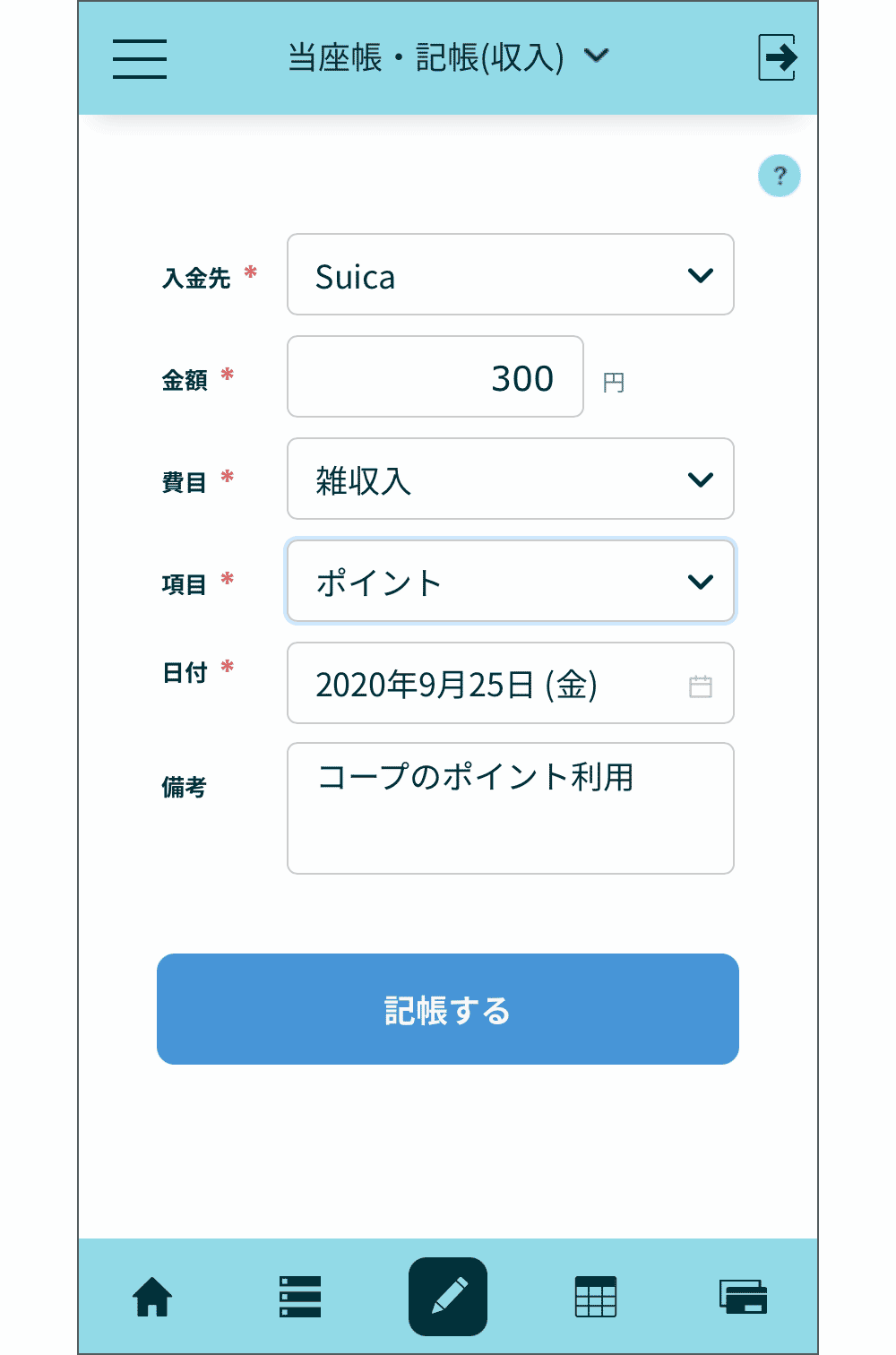Open the list view icon

300,1297
